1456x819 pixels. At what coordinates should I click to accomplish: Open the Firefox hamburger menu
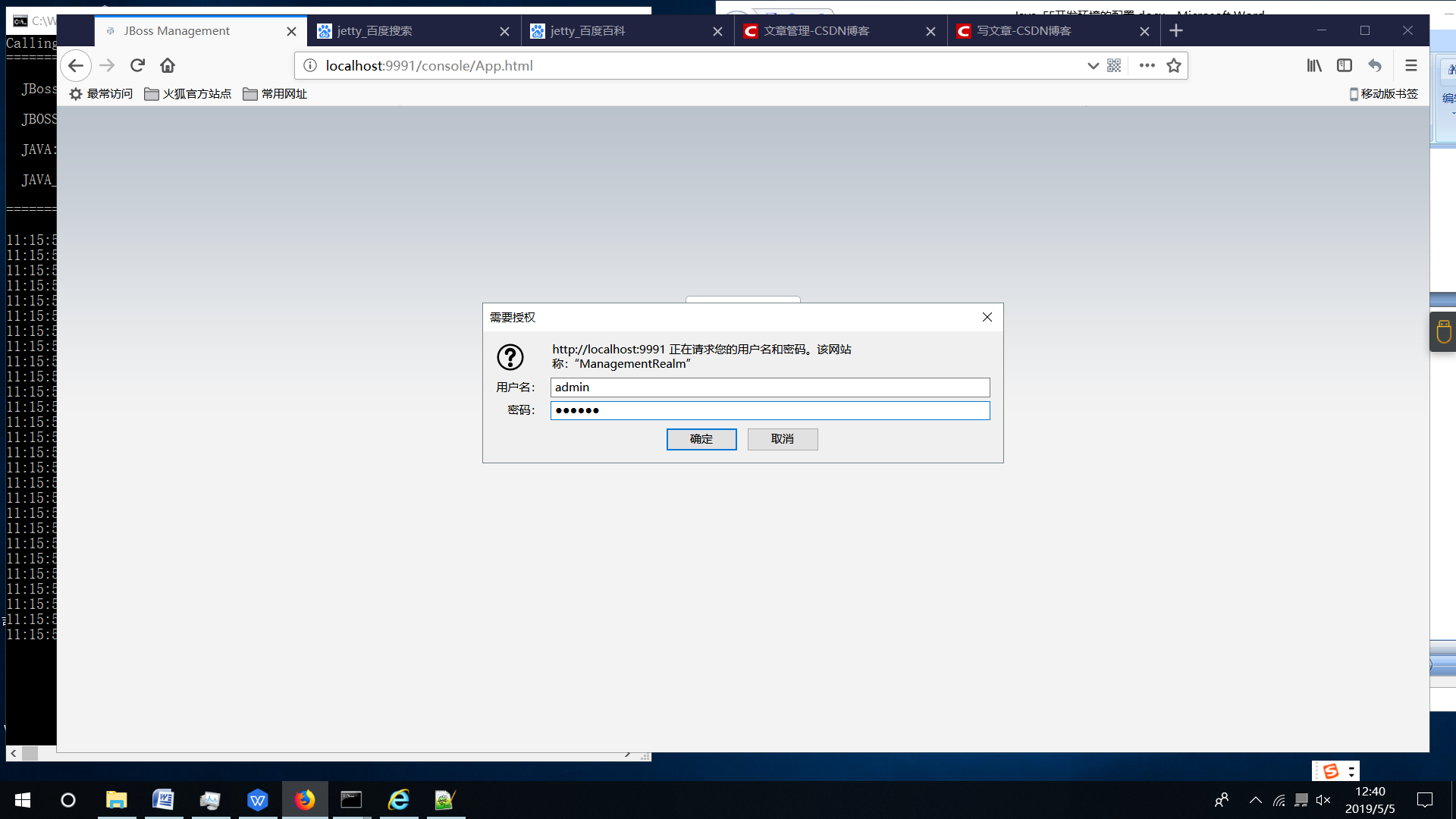coord(1411,66)
